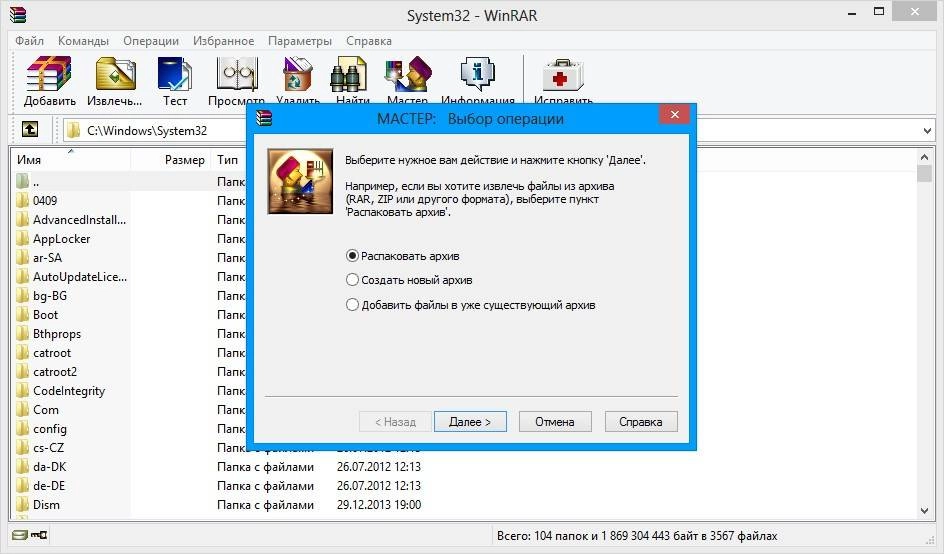Open the Избранное menu
Image resolution: width=944 pixels, height=554 pixels.
tap(223, 40)
